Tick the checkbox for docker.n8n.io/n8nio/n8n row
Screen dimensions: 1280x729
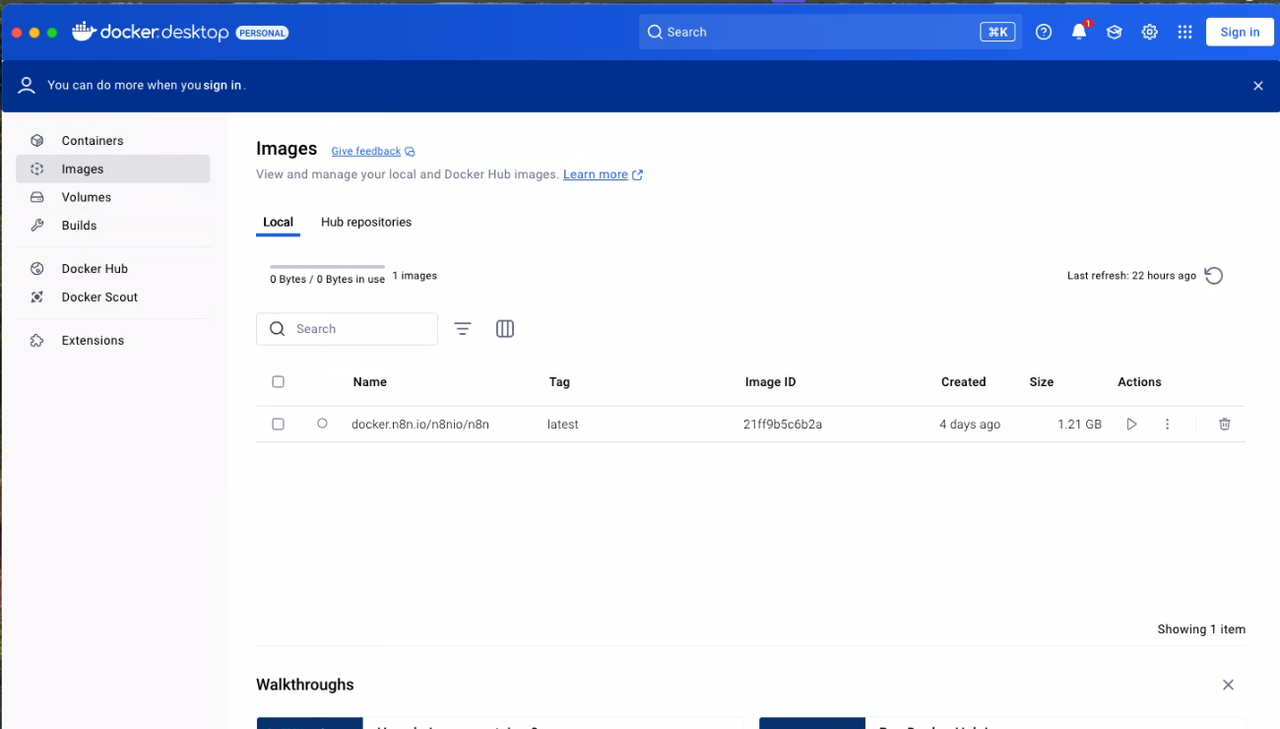(278, 424)
